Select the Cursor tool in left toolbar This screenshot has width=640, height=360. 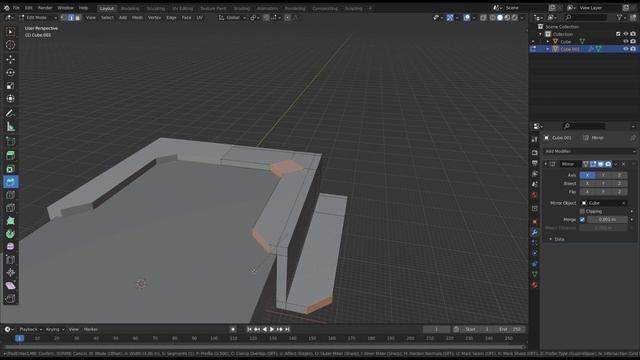click(11, 45)
